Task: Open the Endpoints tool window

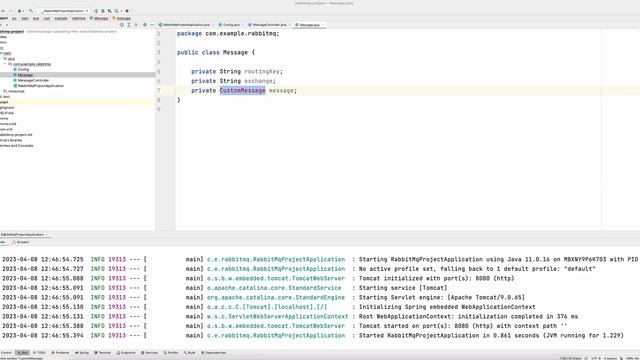Action: coord(126,353)
